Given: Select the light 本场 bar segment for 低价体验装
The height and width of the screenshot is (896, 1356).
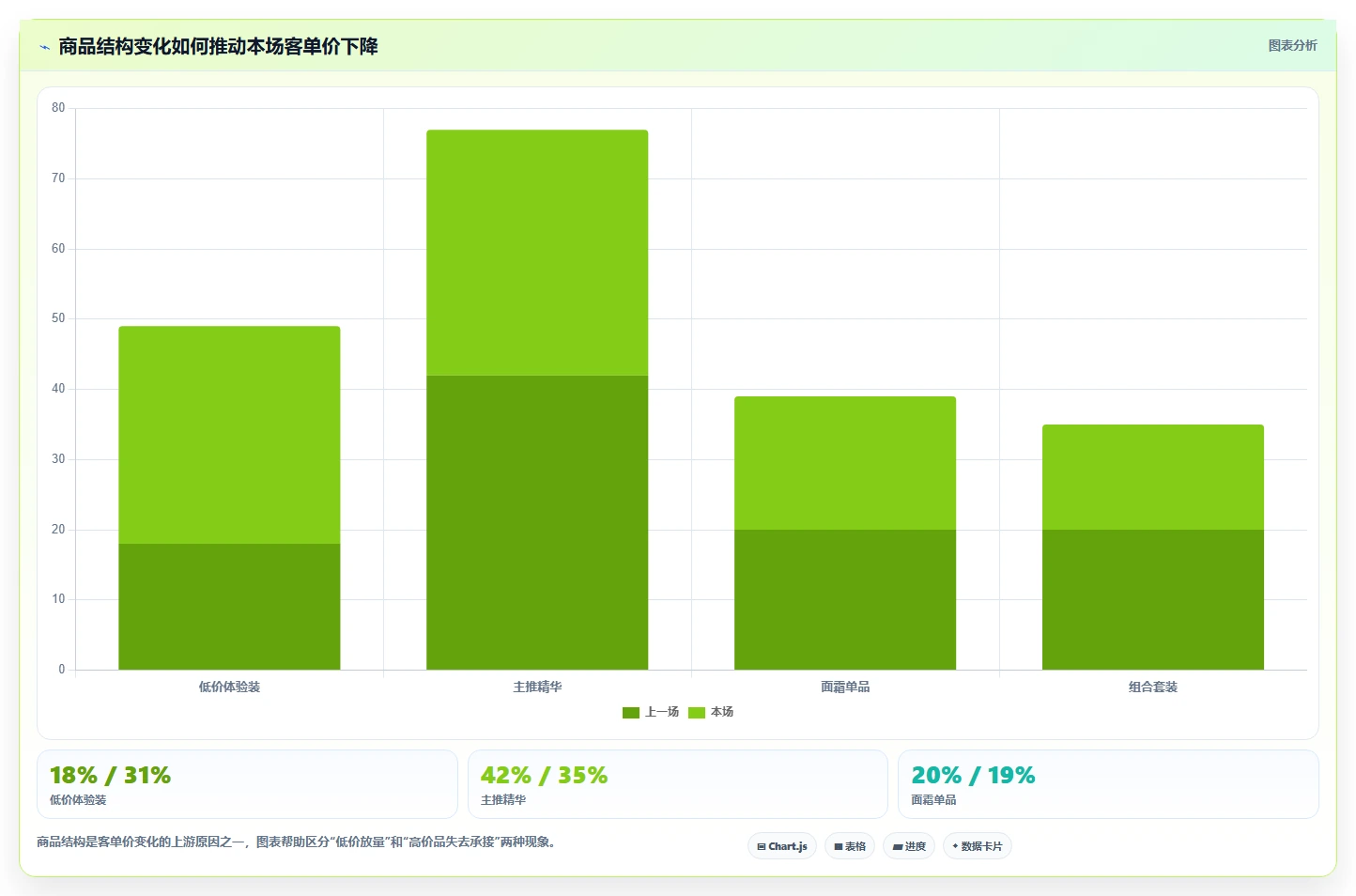Looking at the screenshot, I should [229, 435].
